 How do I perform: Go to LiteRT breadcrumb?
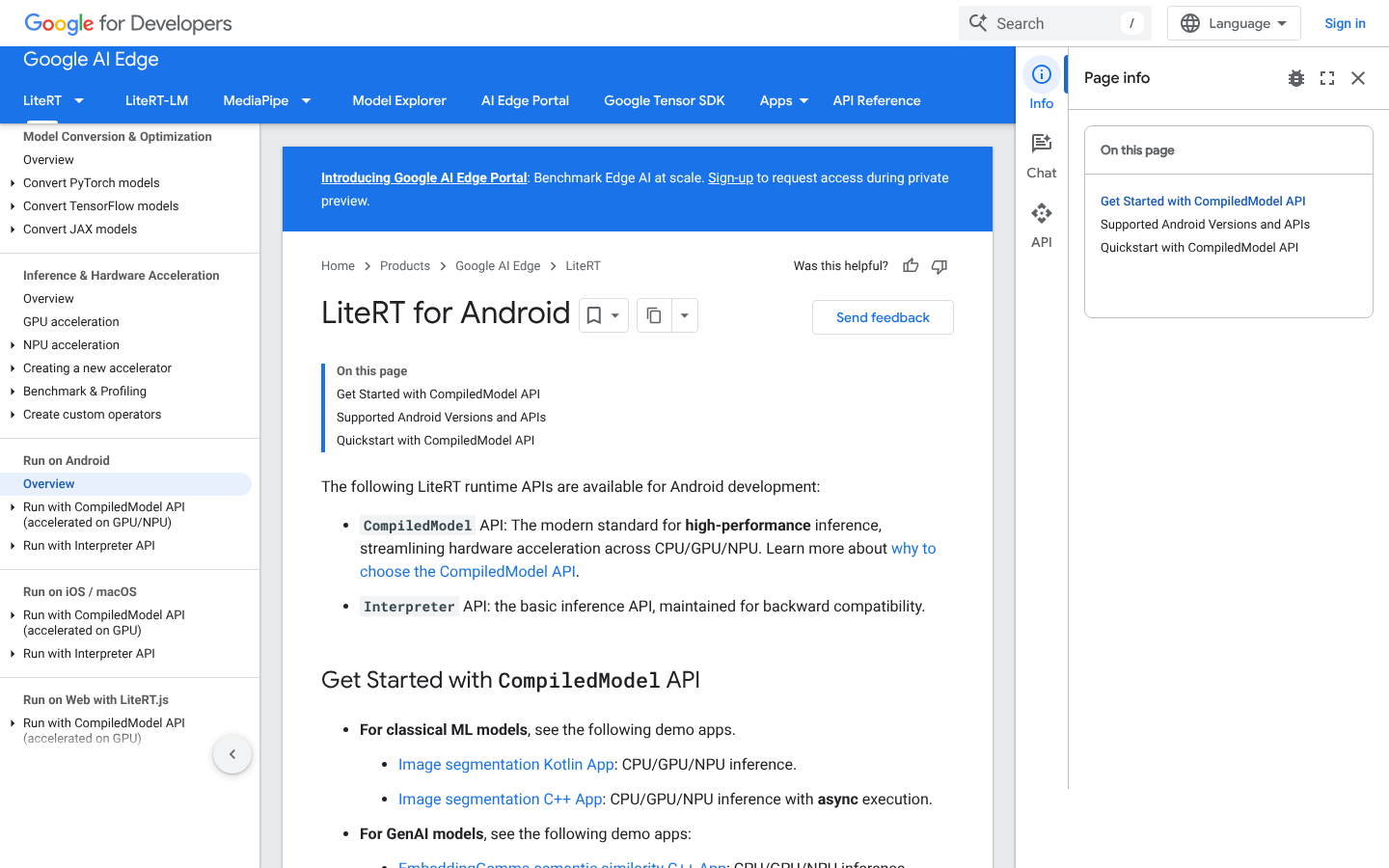click(583, 266)
